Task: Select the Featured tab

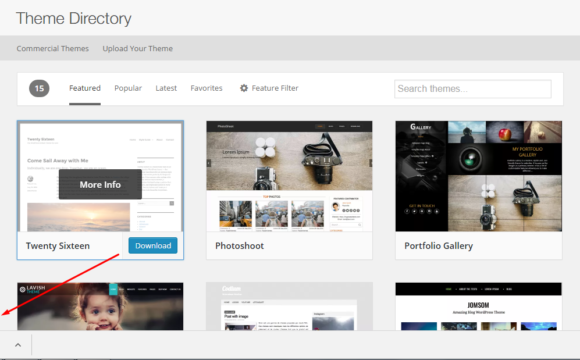Action: [85, 88]
